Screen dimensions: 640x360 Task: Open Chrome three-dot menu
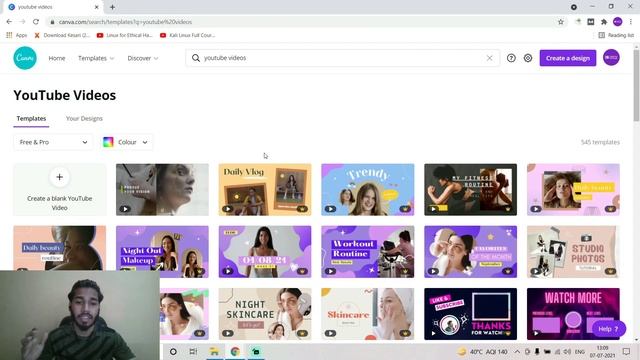pyautogui.click(x=631, y=22)
